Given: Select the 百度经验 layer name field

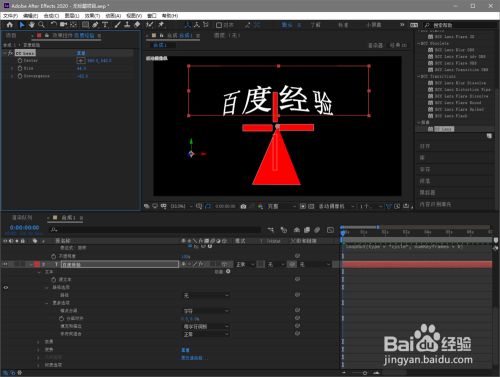Looking at the screenshot, I should (x=120, y=264).
